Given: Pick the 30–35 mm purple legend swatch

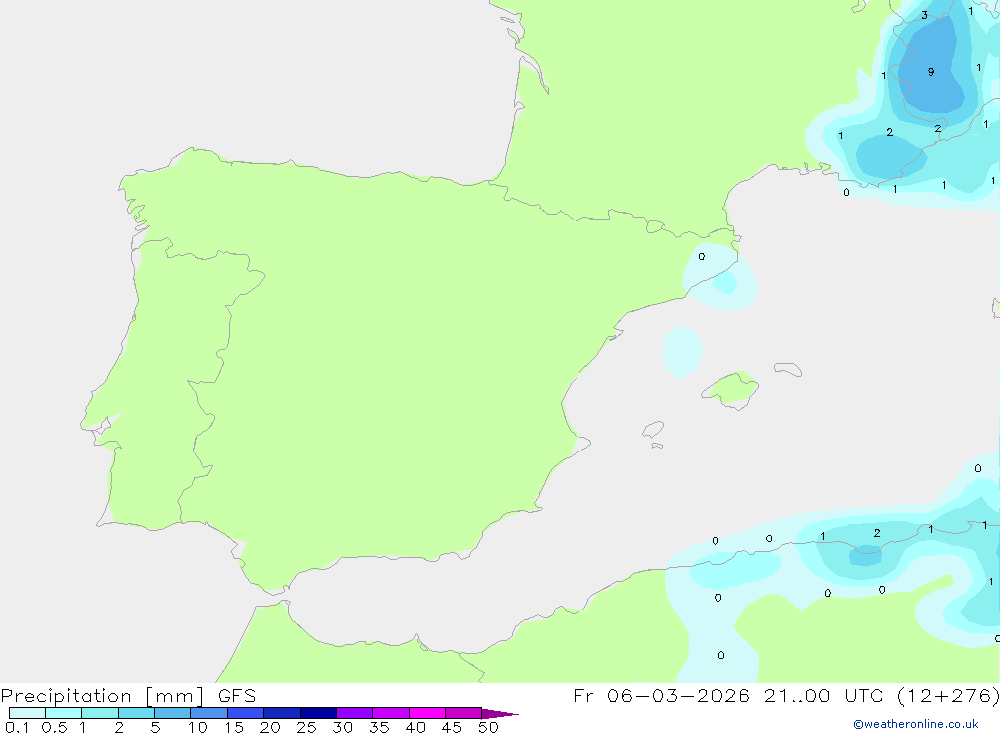Looking at the screenshot, I should click(354, 713).
